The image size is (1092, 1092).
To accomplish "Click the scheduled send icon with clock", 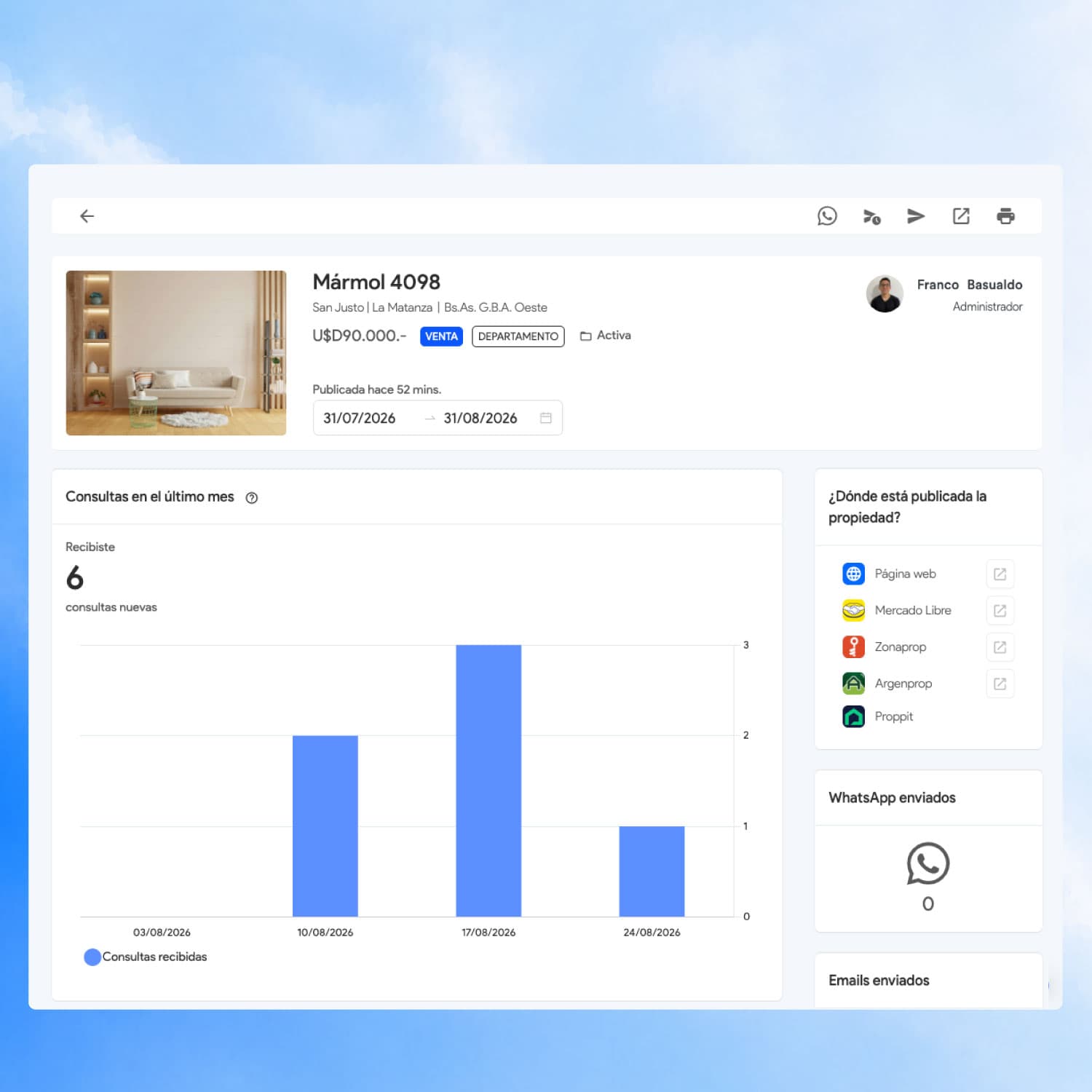I will click(871, 216).
